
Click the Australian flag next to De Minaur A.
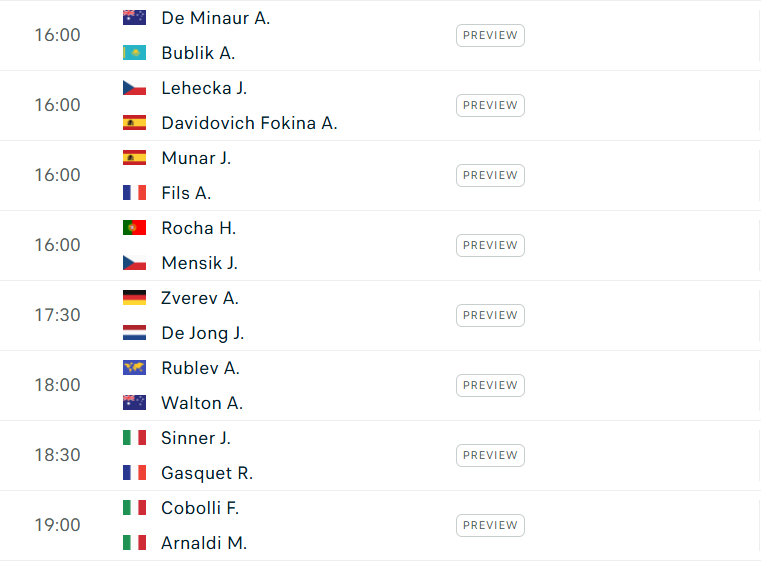(x=134, y=18)
